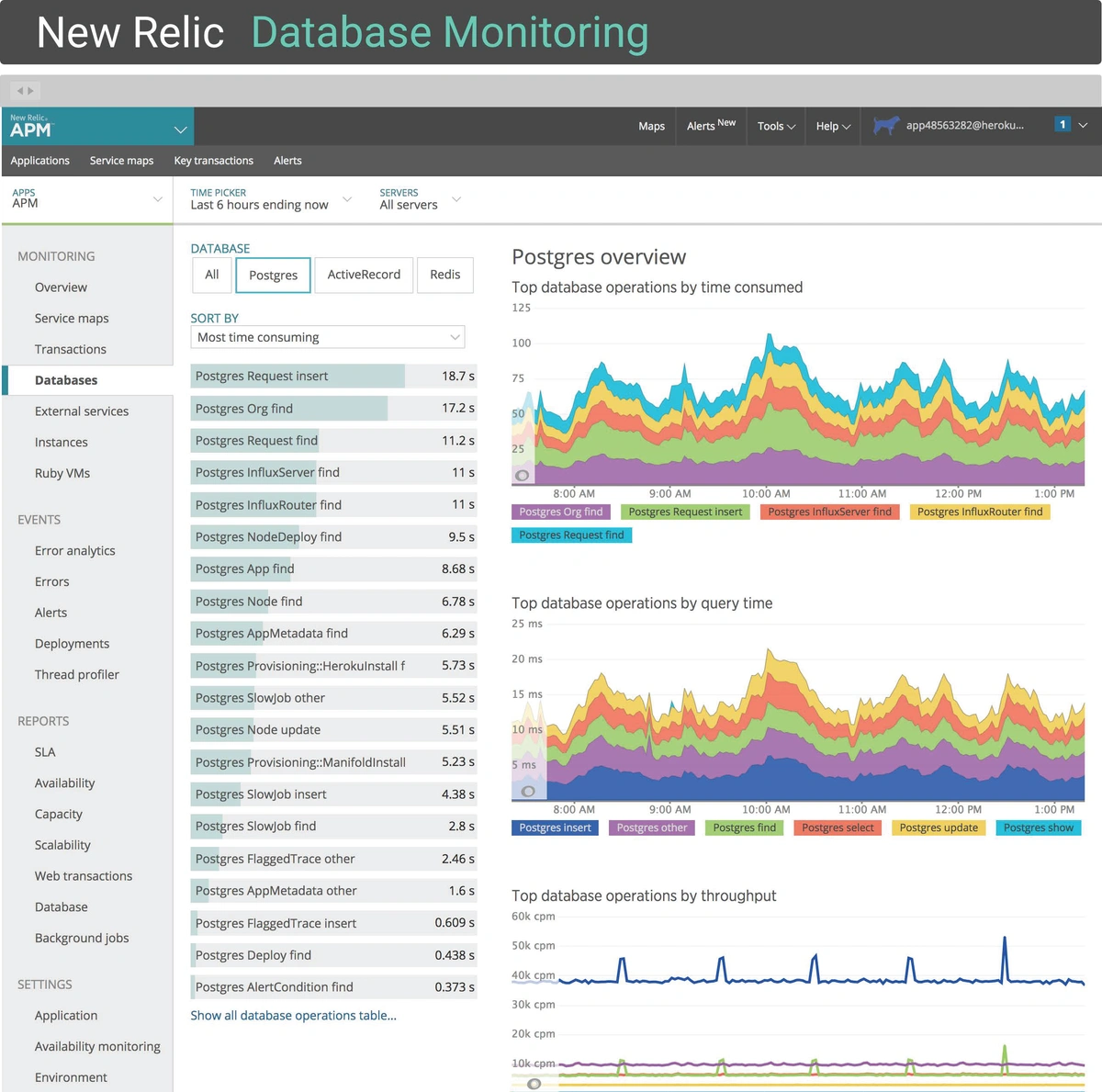
Task: Select Postgres NodeDeploy find operation row
Action: [x=333, y=536]
